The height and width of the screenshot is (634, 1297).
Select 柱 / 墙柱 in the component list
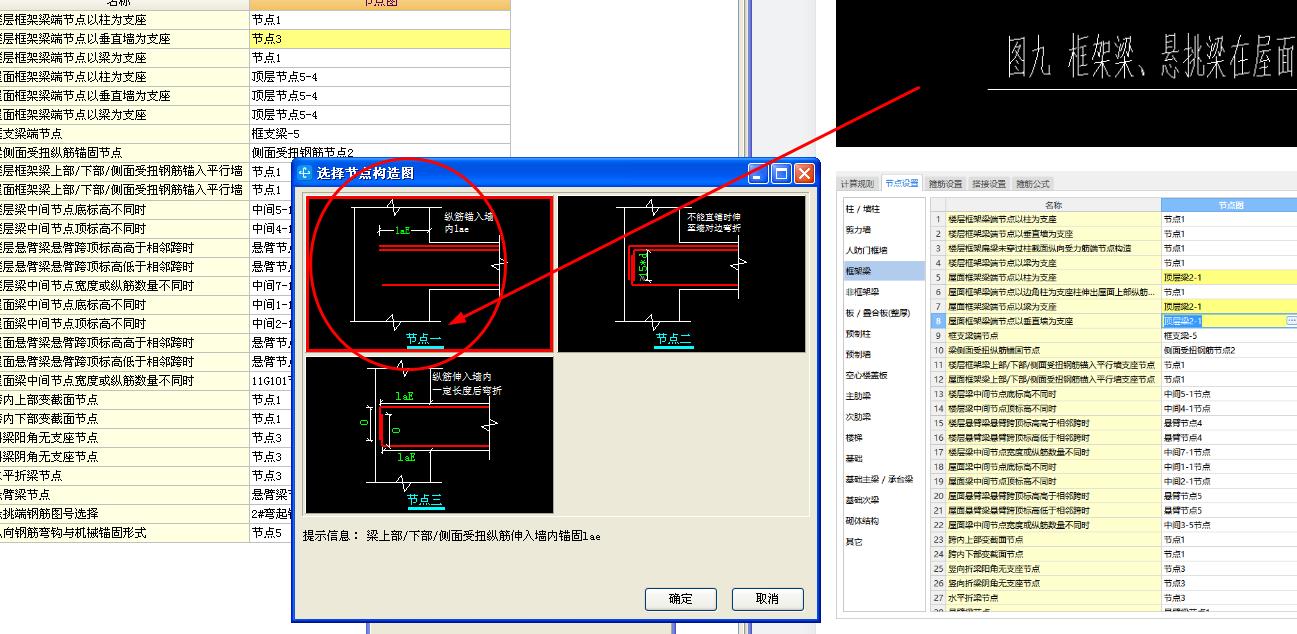click(x=884, y=209)
